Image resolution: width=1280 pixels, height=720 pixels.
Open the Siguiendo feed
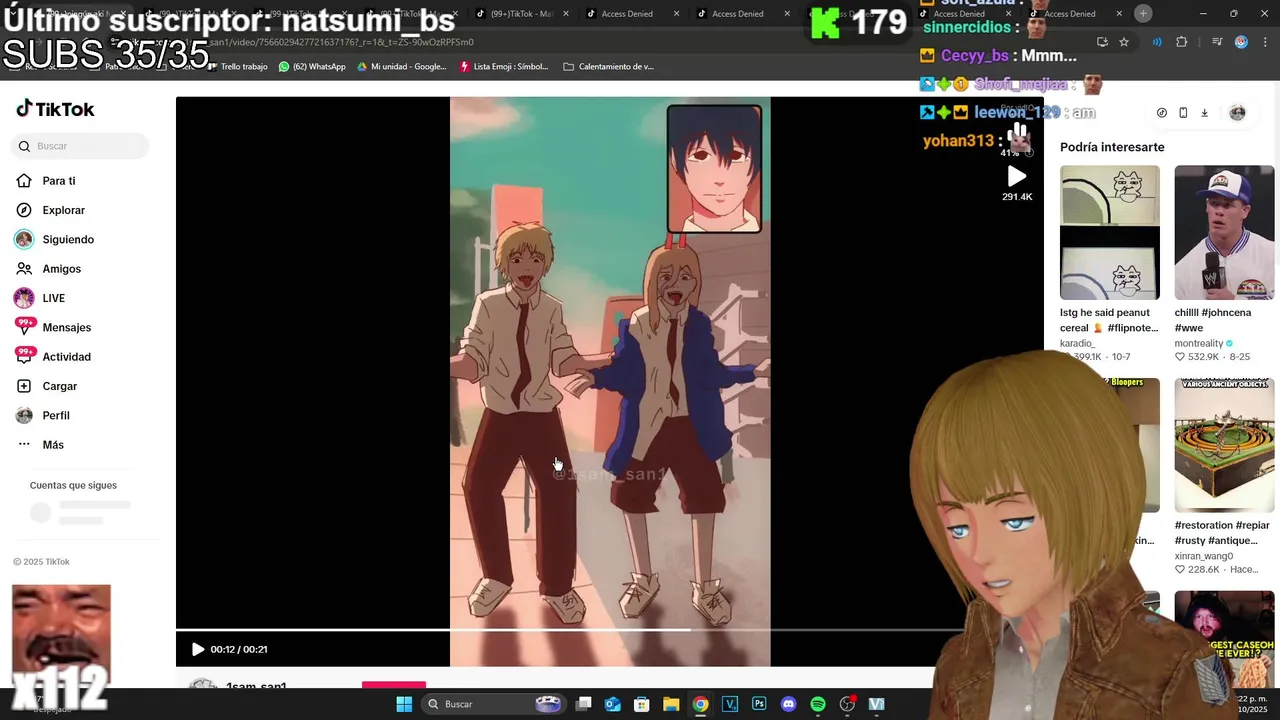(68, 239)
